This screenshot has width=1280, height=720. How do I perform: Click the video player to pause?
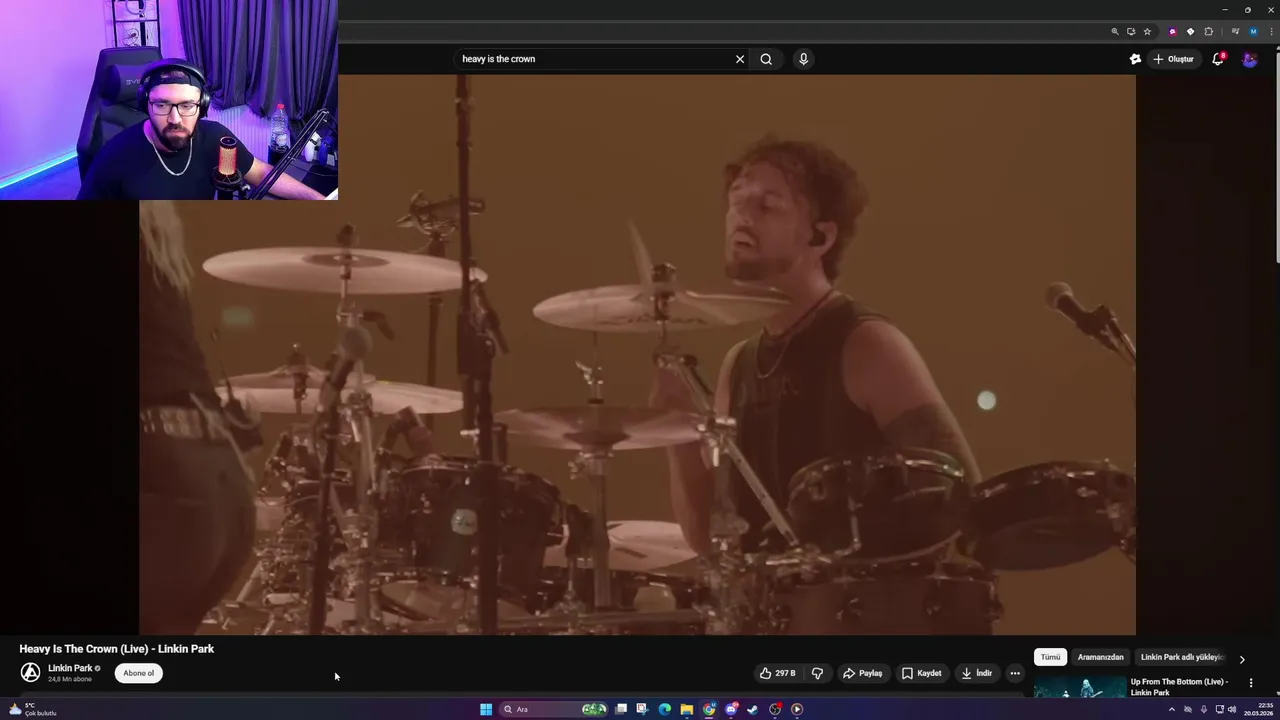coord(637,355)
